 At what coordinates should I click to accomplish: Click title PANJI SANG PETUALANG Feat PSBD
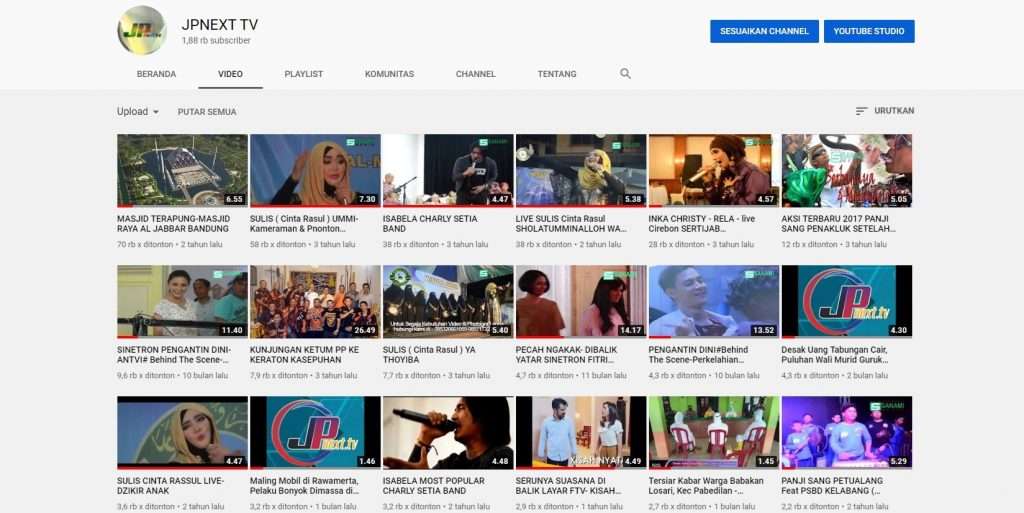click(832, 486)
